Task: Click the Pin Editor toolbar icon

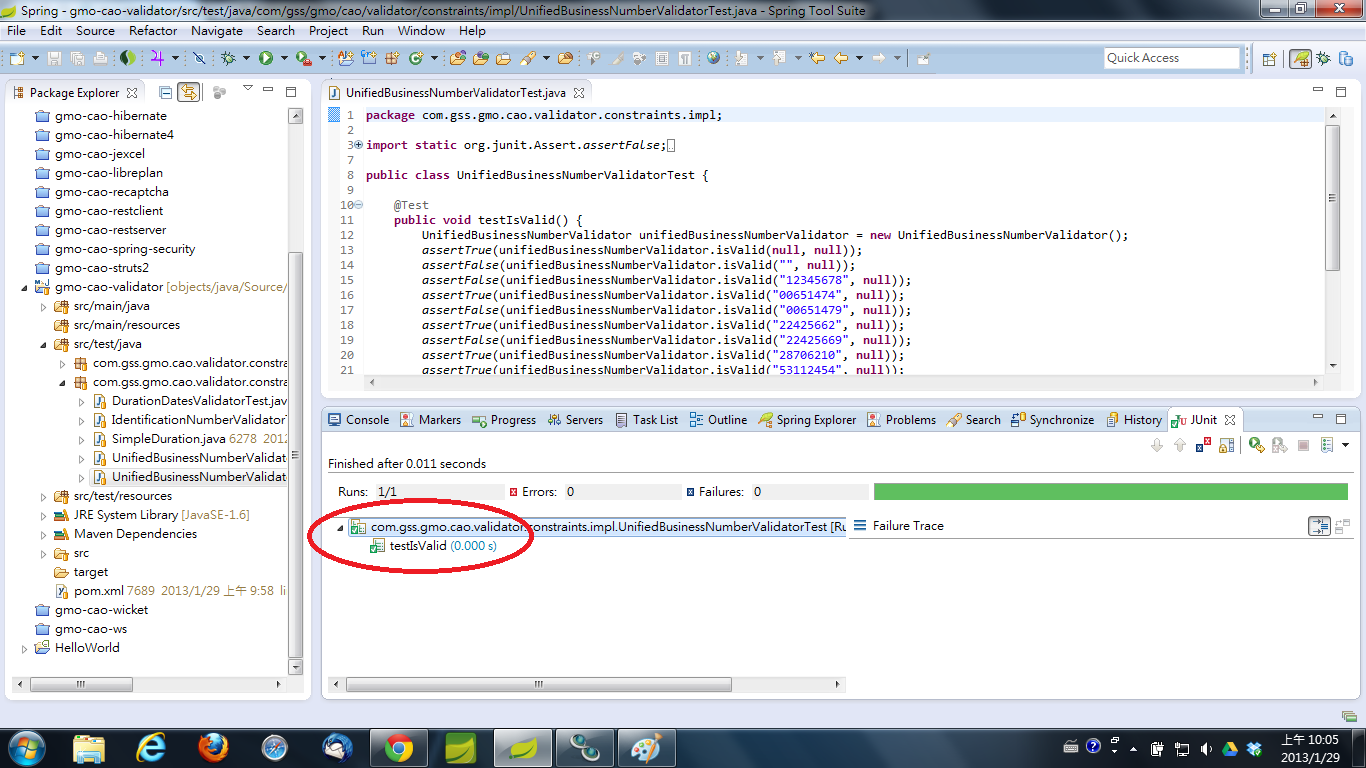Action: tap(923, 58)
